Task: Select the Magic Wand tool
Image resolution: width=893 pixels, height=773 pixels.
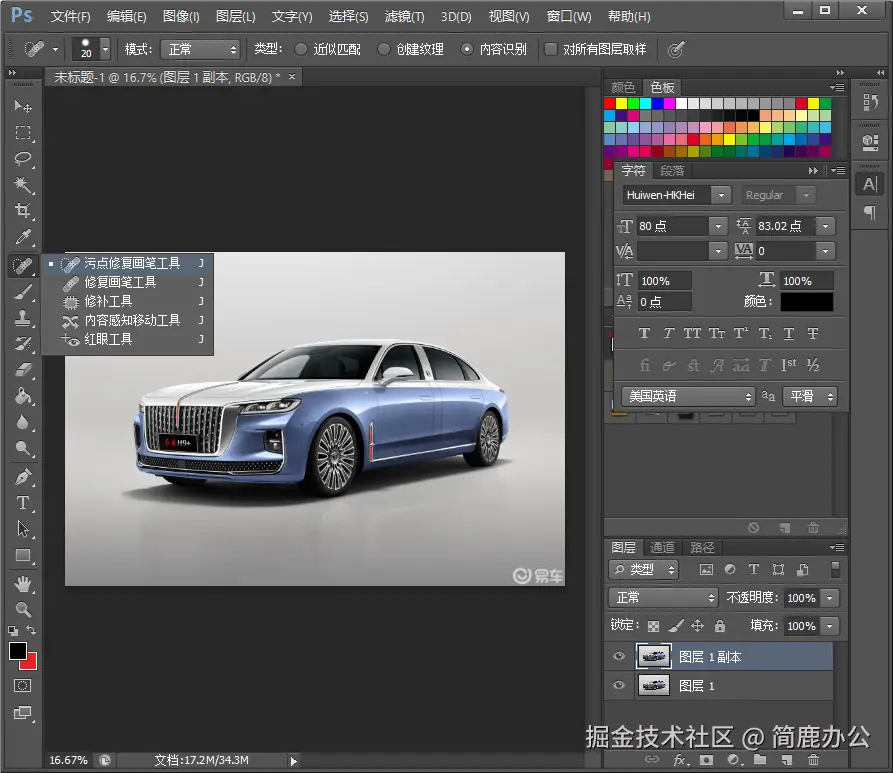Action: coord(22,185)
